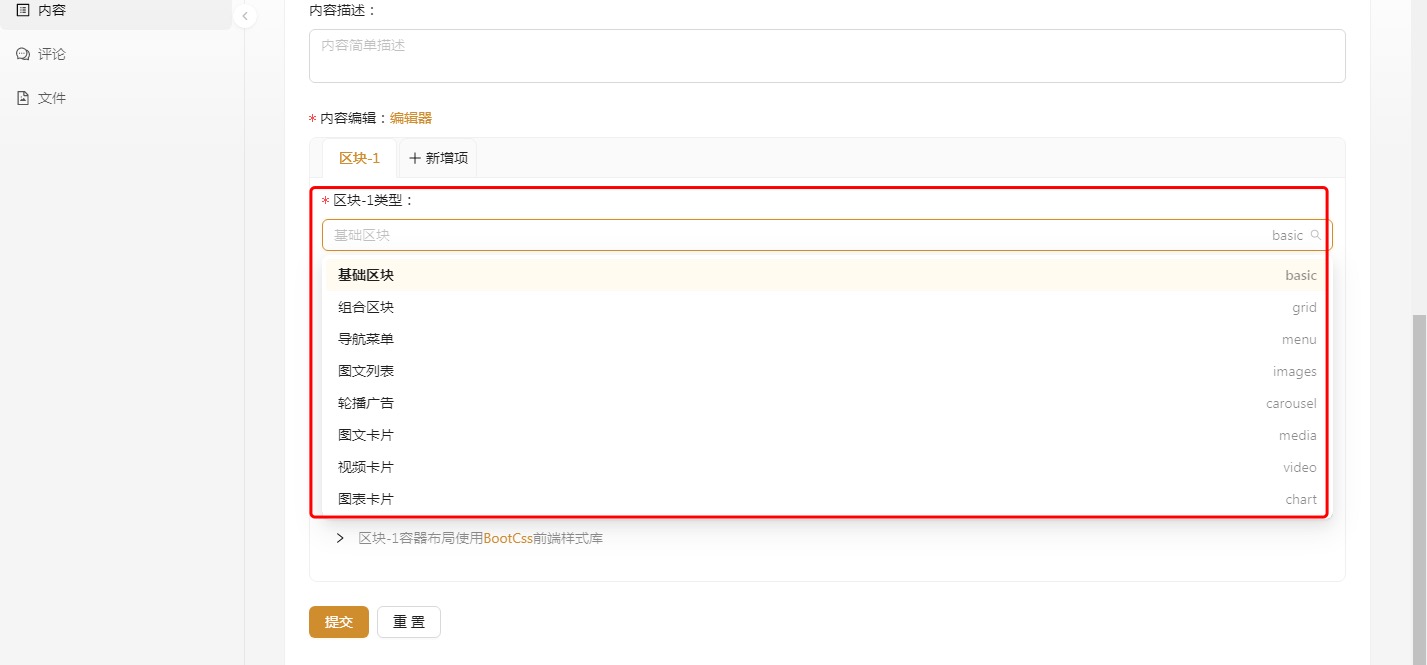Pick 图文卡片 media option
This screenshot has height=665, width=1427.
366,435
